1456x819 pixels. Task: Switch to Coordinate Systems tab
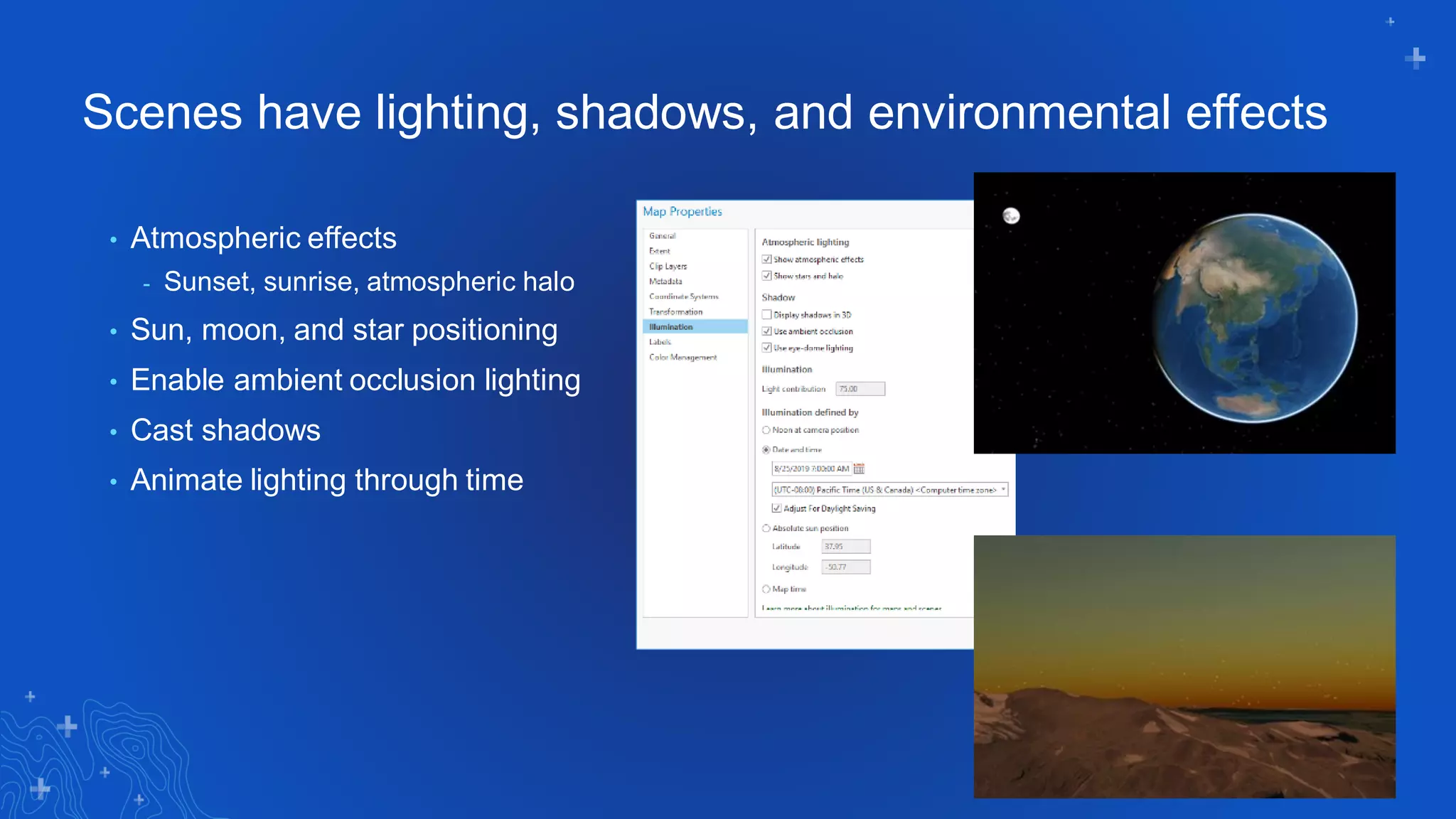[683, 296]
